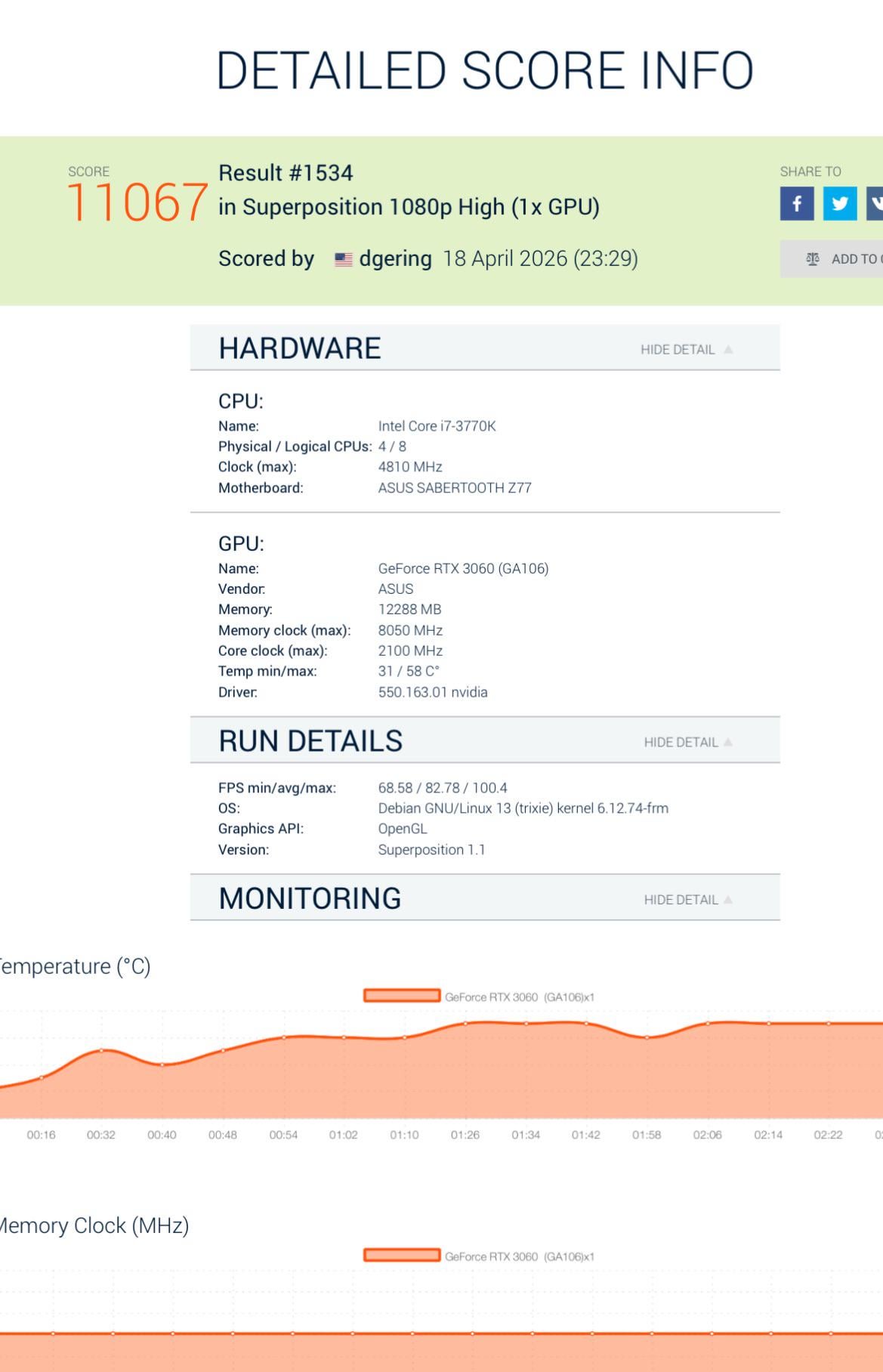Click the RUN DETAILS section title
The image size is (883, 1372).
[310, 741]
